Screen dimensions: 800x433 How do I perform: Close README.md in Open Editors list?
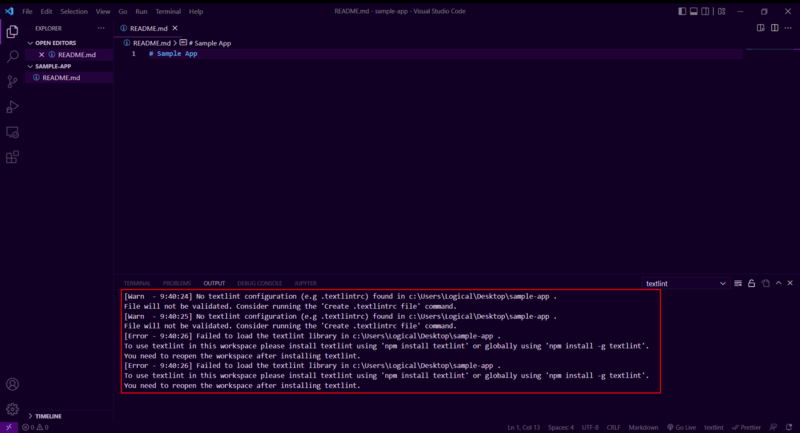click(41, 55)
